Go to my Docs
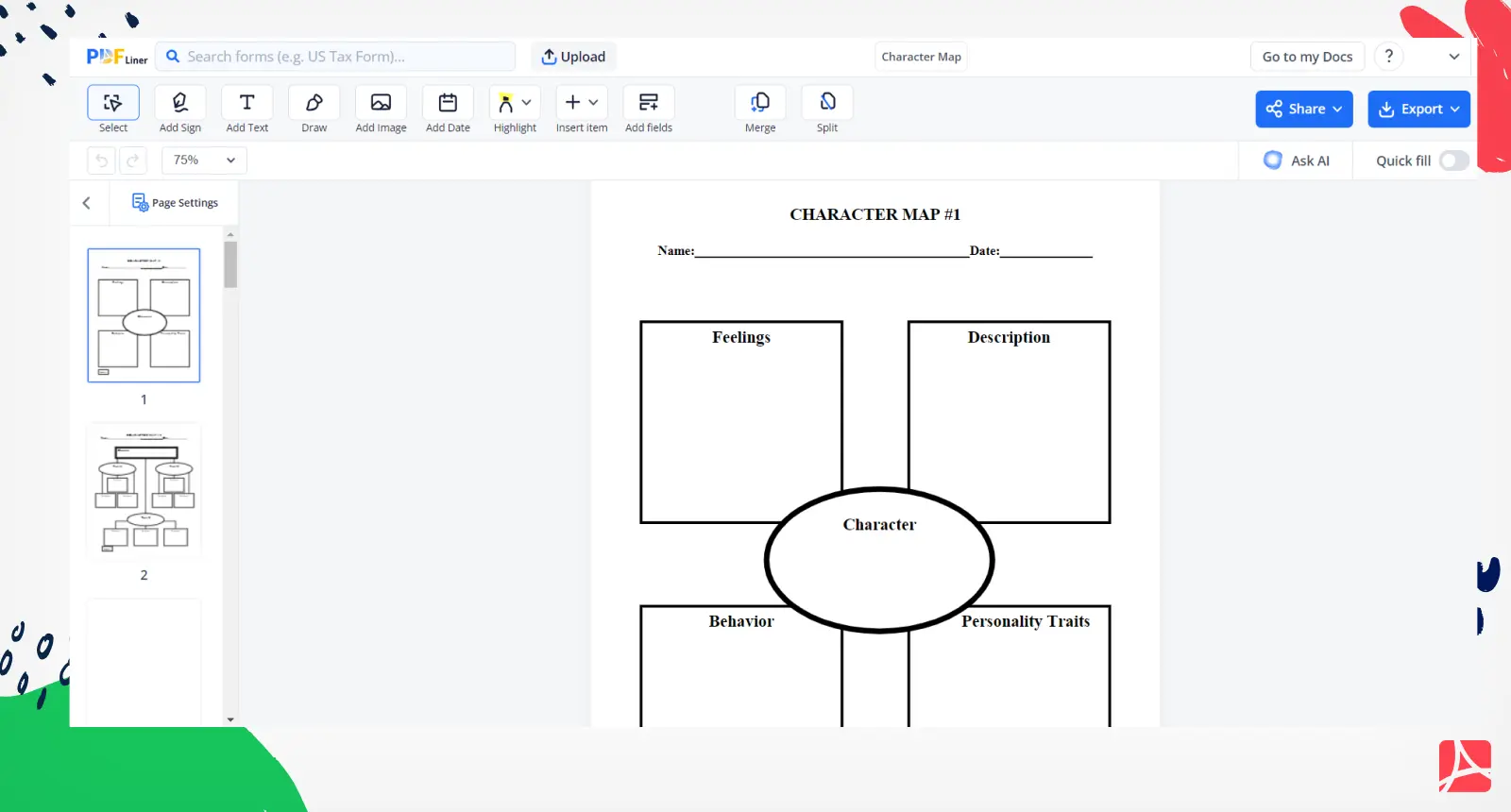Screen dimensions: 1511x812 [x=1307, y=57]
